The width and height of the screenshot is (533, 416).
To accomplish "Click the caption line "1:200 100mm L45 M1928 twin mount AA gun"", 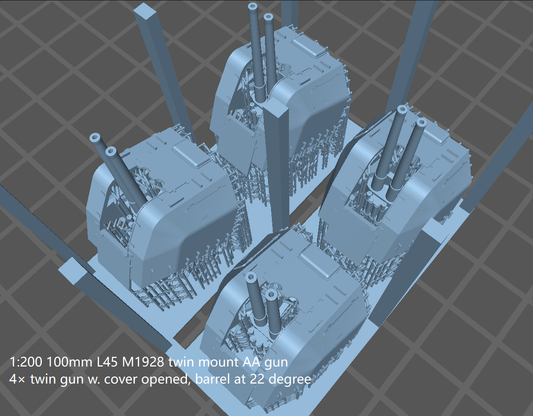I will pyautogui.click(x=149, y=362).
